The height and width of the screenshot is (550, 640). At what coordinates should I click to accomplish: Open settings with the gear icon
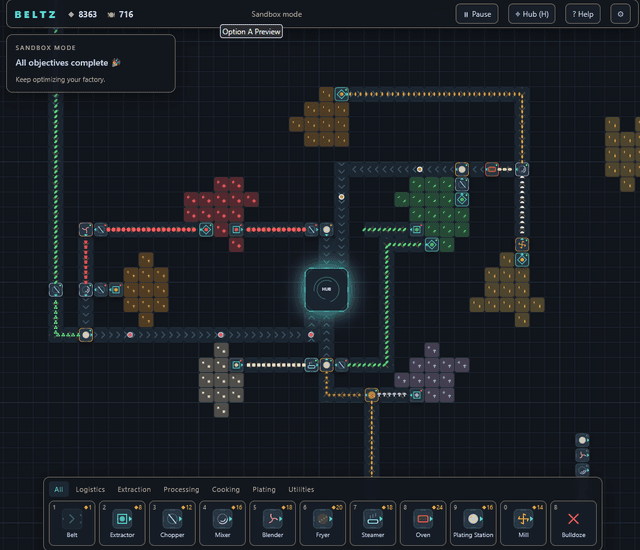pos(620,14)
